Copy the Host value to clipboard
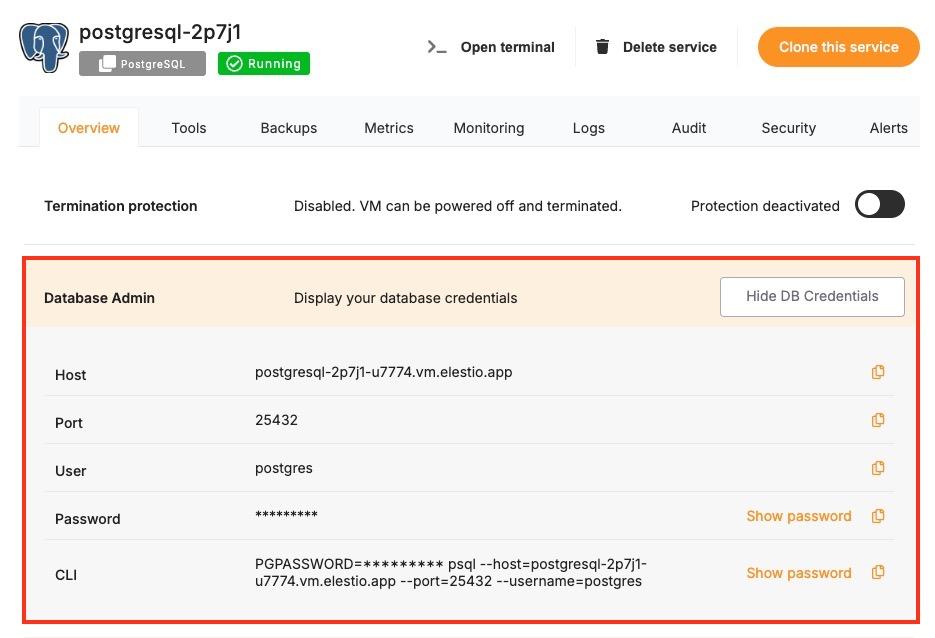935x638 pixels. (x=878, y=372)
